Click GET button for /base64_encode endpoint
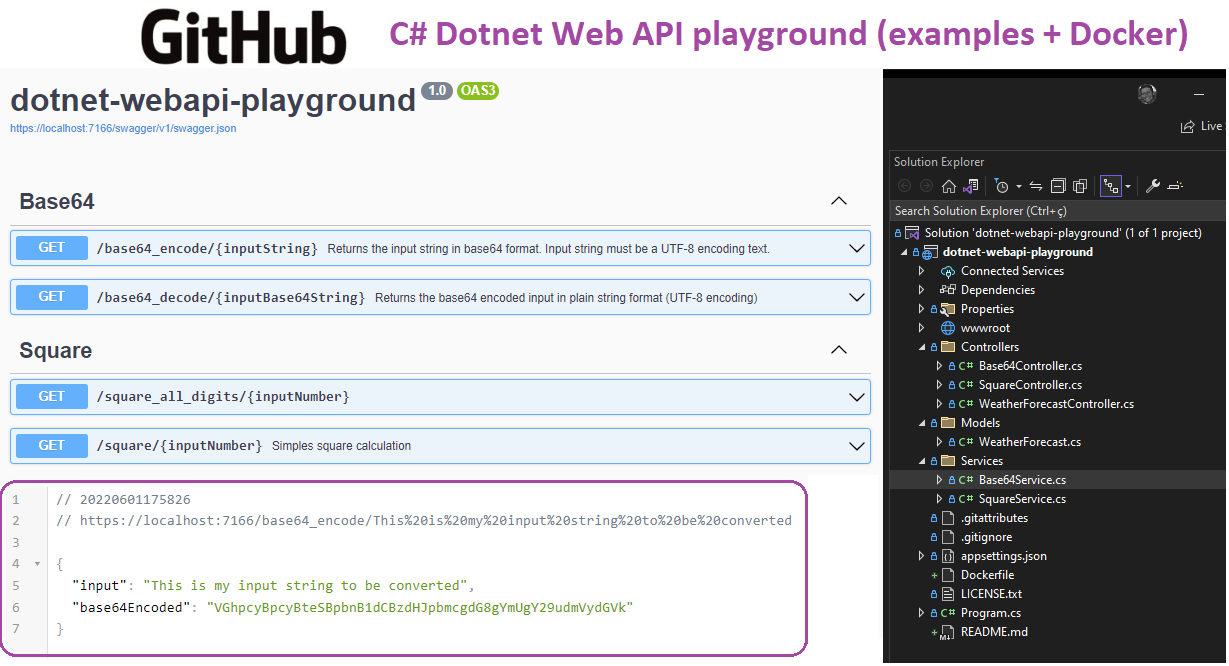The height and width of the screenshot is (666, 1229). [x=52, y=247]
